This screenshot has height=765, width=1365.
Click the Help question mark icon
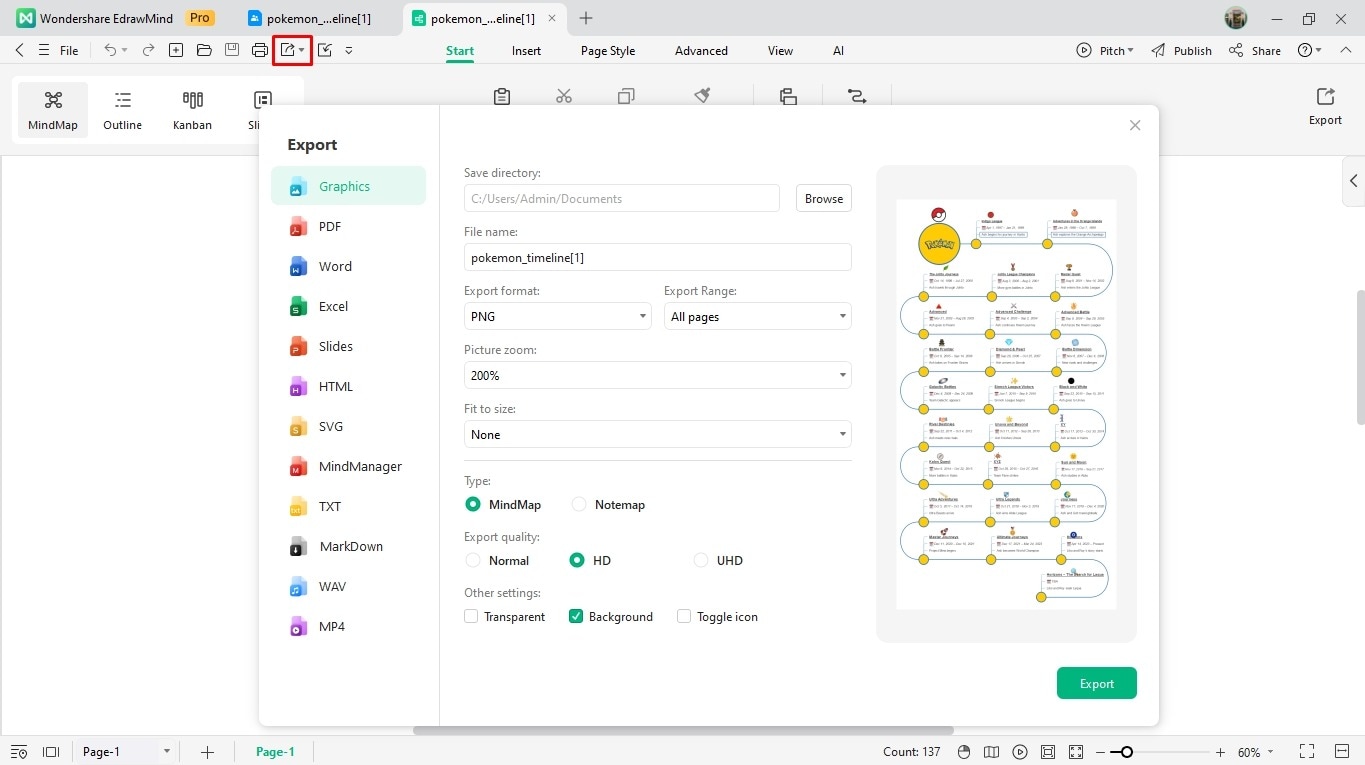pyautogui.click(x=1304, y=50)
